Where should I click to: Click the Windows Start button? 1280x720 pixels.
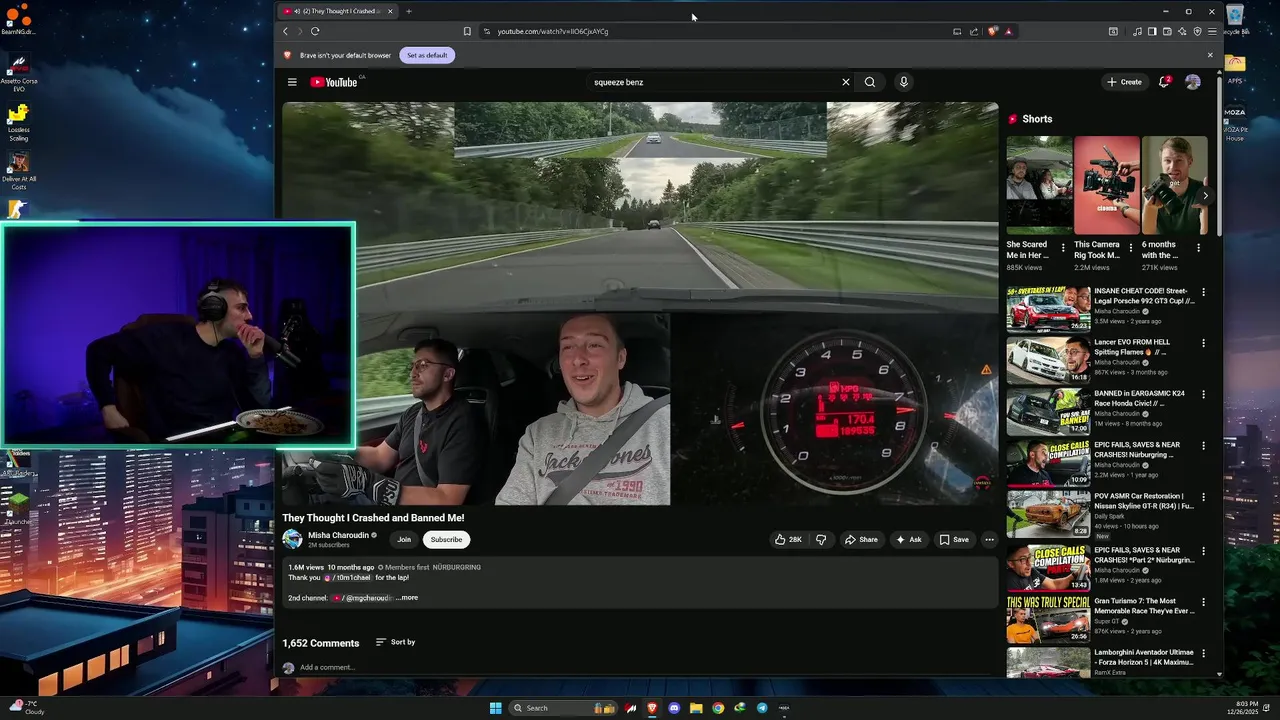tap(495, 708)
